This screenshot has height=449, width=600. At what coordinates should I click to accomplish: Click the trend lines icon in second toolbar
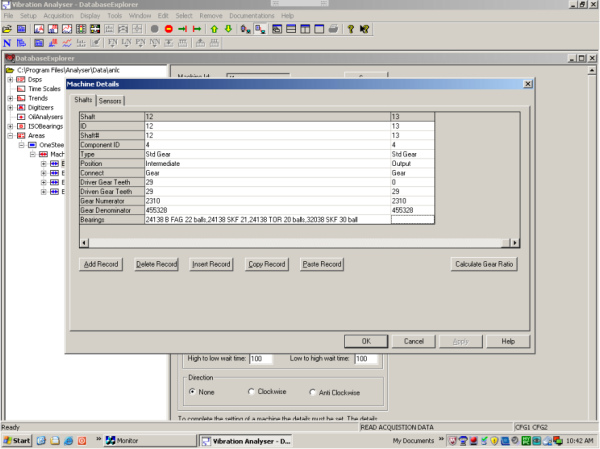point(67,43)
